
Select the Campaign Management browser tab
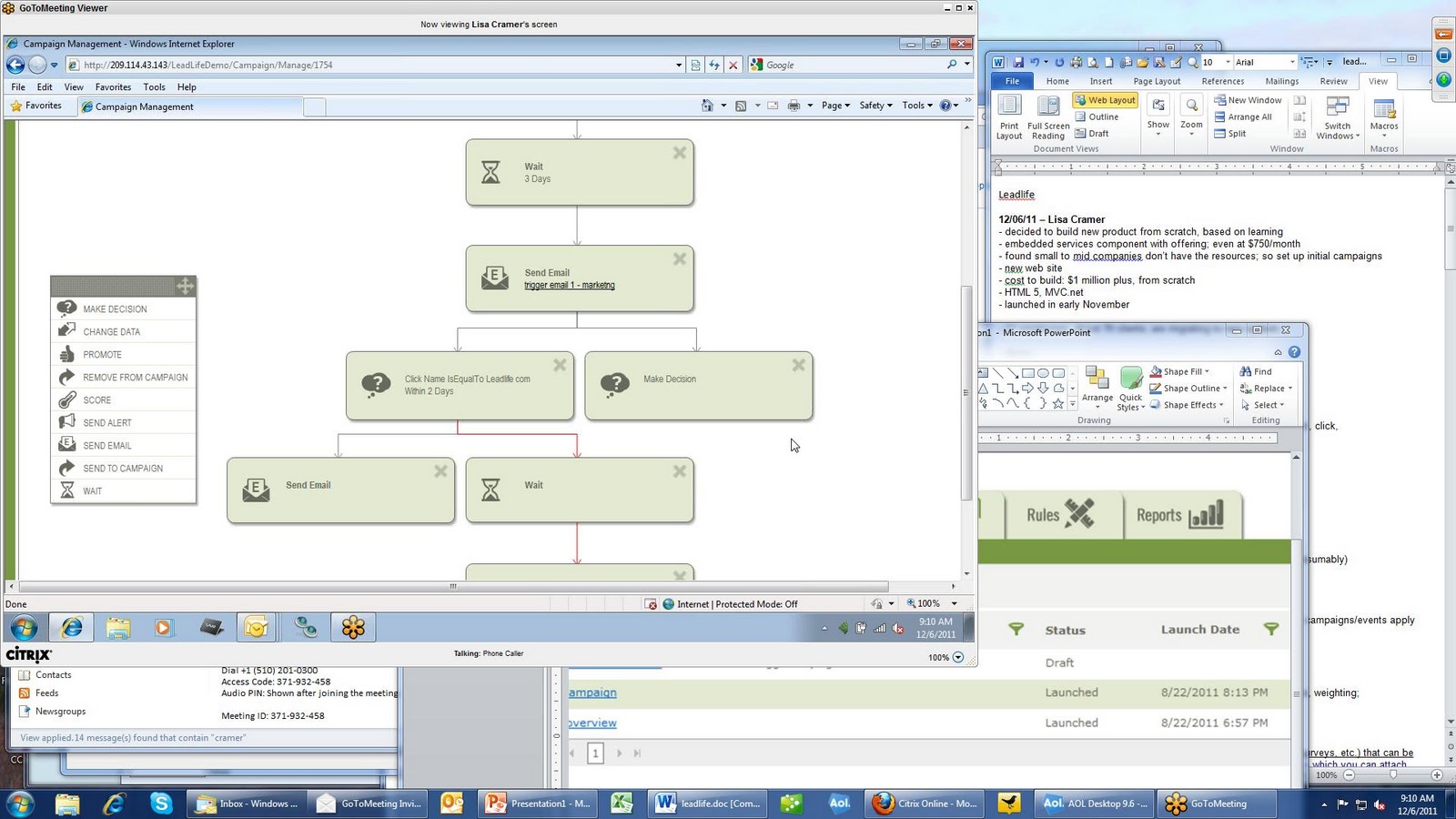pos(191,106)
